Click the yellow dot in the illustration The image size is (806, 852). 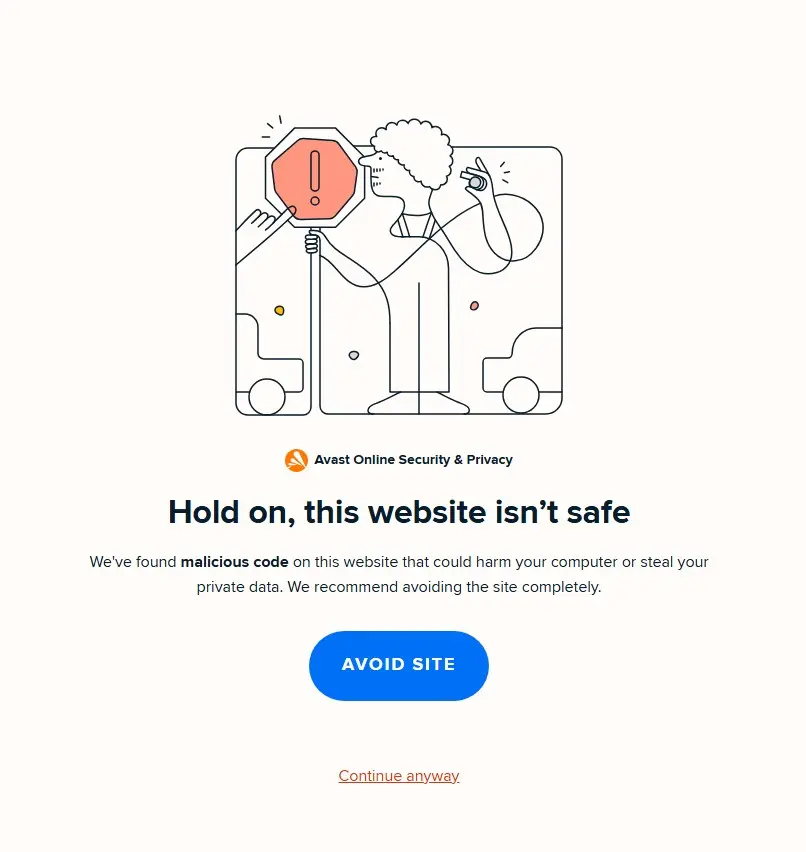279,310
